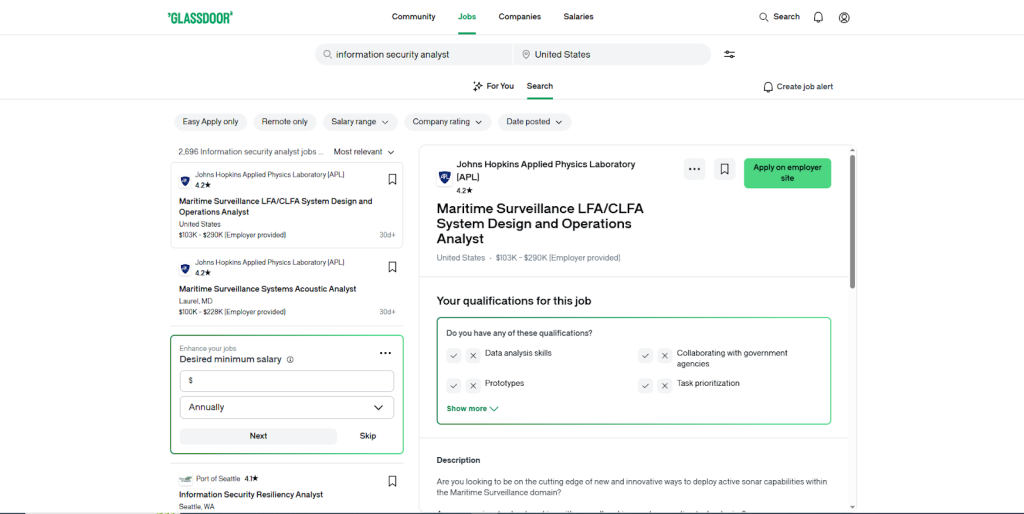Skip the desired minimum salary prompt
Viewport: 1024px width, 514px height.
coord(368,436)
